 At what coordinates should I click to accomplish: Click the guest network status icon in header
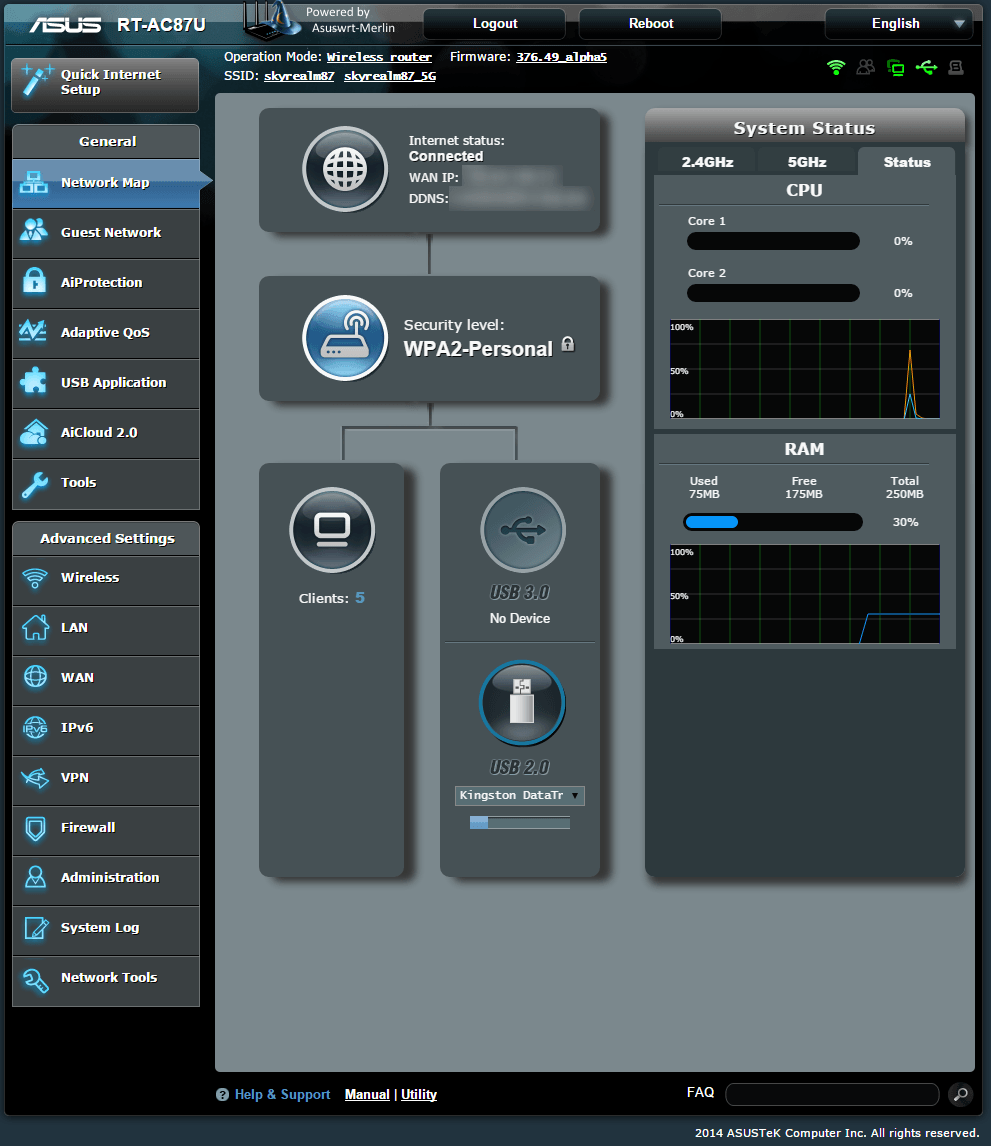point(866,68)
